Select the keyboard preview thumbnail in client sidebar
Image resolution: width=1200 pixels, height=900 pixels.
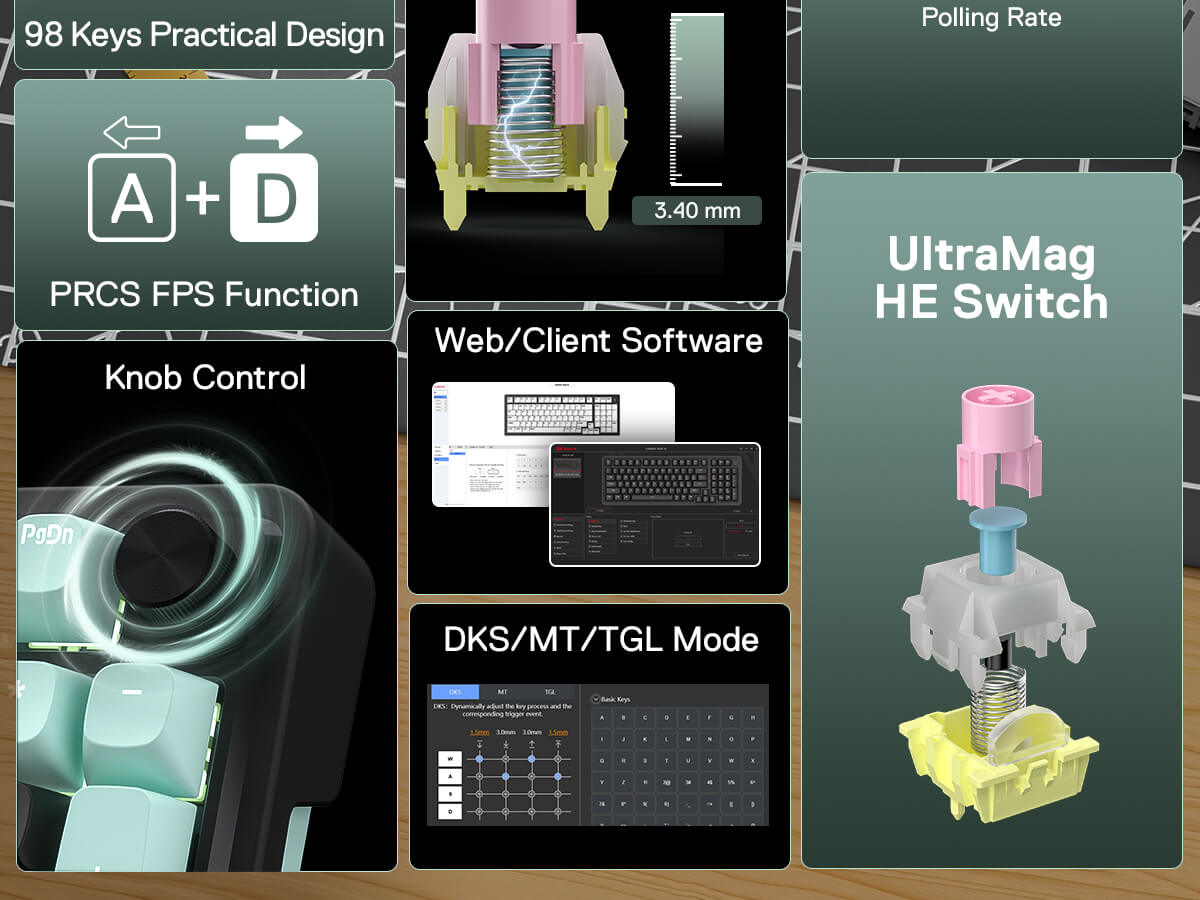(x=566, y=465)
